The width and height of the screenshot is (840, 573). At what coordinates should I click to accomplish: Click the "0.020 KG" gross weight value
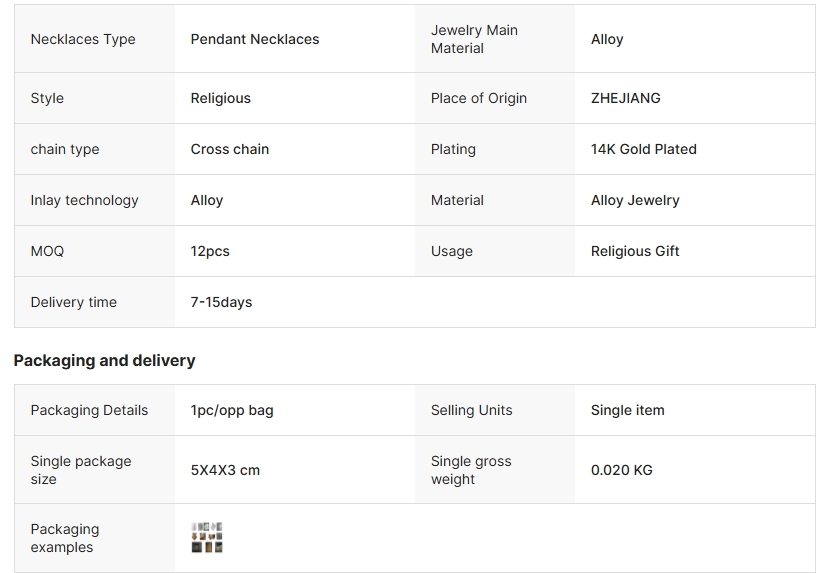[622, 470]
